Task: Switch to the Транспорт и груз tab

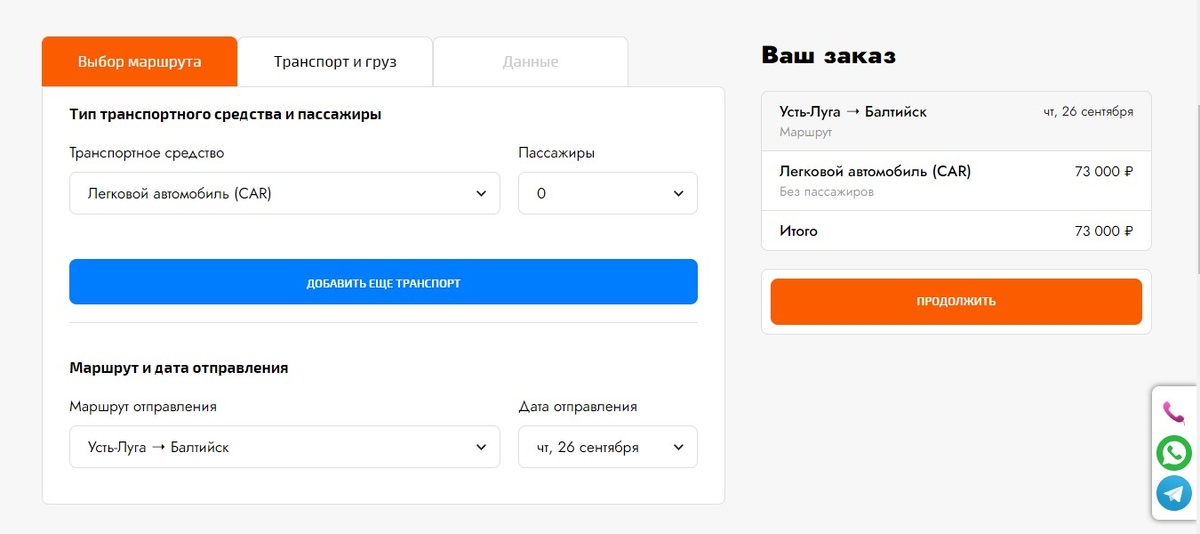Action: 335,62
